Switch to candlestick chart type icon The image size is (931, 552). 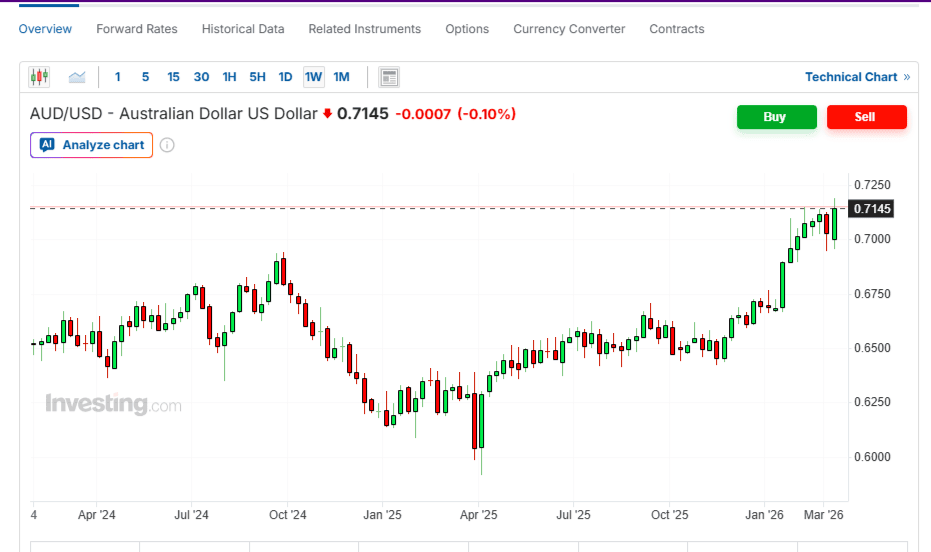(39, 77)
